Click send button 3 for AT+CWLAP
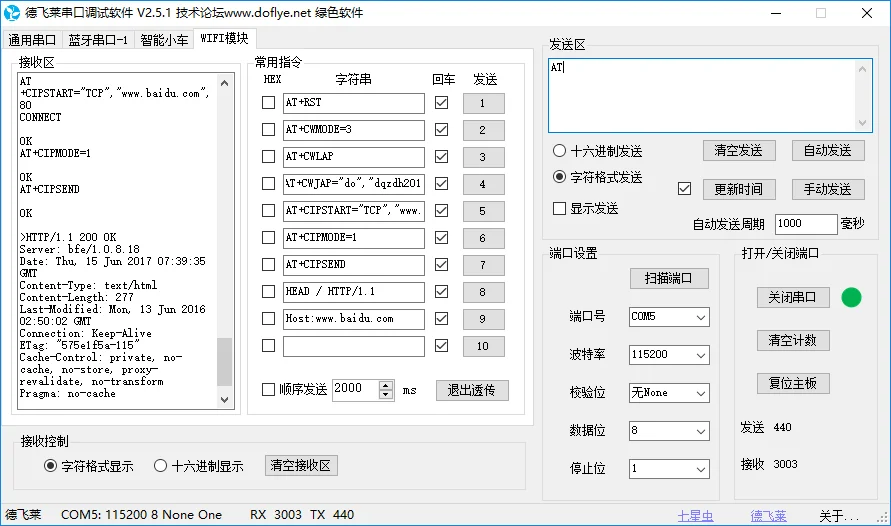Viewport: 891px width, 526px height. (483, 157)
